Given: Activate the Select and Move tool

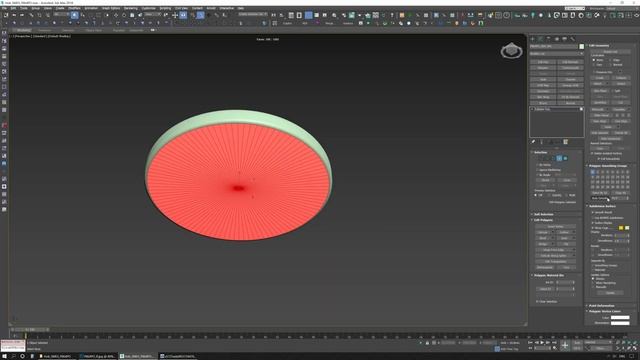Looking at the screenshot, I should (x=116, y=15).
